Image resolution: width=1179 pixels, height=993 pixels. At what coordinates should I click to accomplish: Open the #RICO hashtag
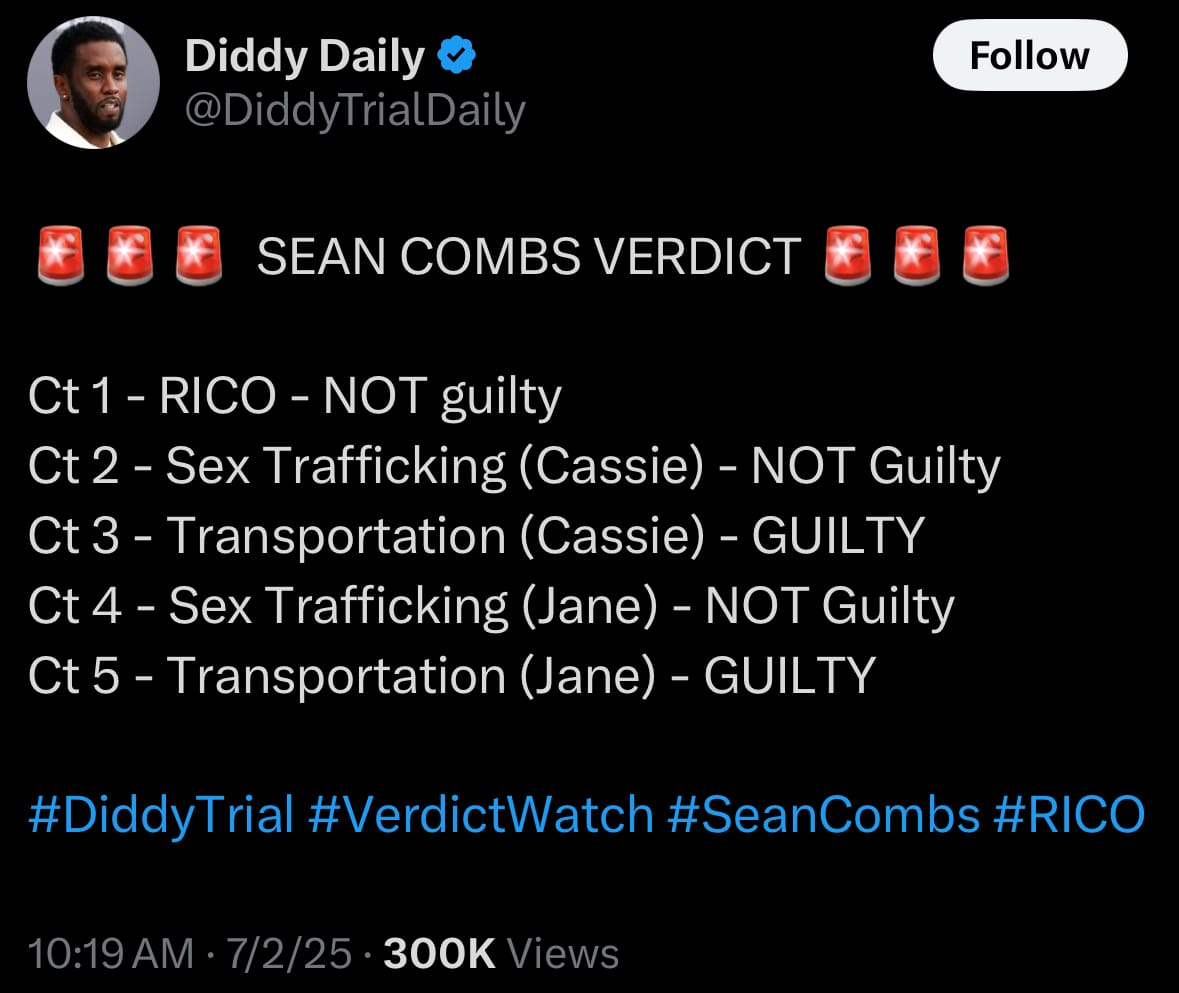click(x=1068, y=815)
